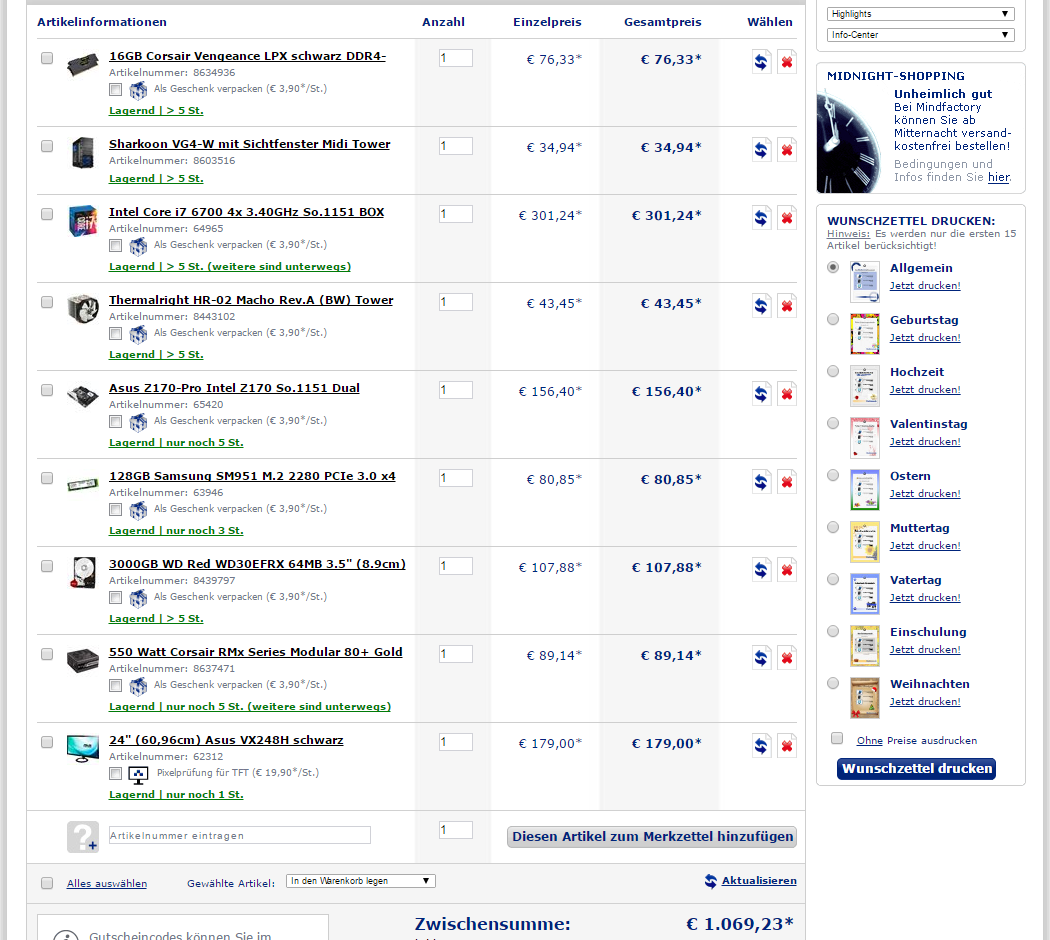This screenshot has width=1050, height=940.
Task: Click the Aktualisieren link
Action: [x=759, y=881]
